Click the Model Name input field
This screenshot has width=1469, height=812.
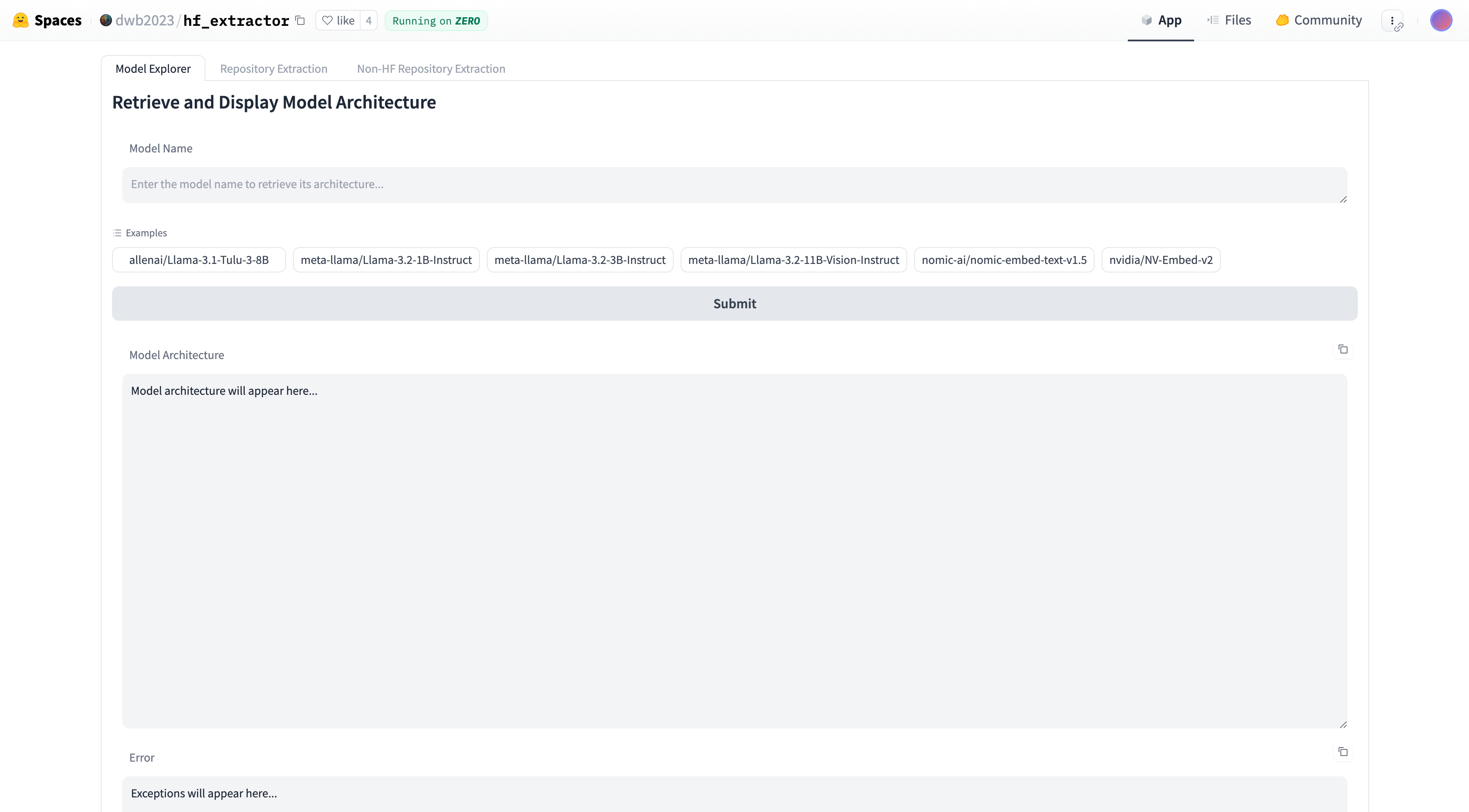point(735,184)
